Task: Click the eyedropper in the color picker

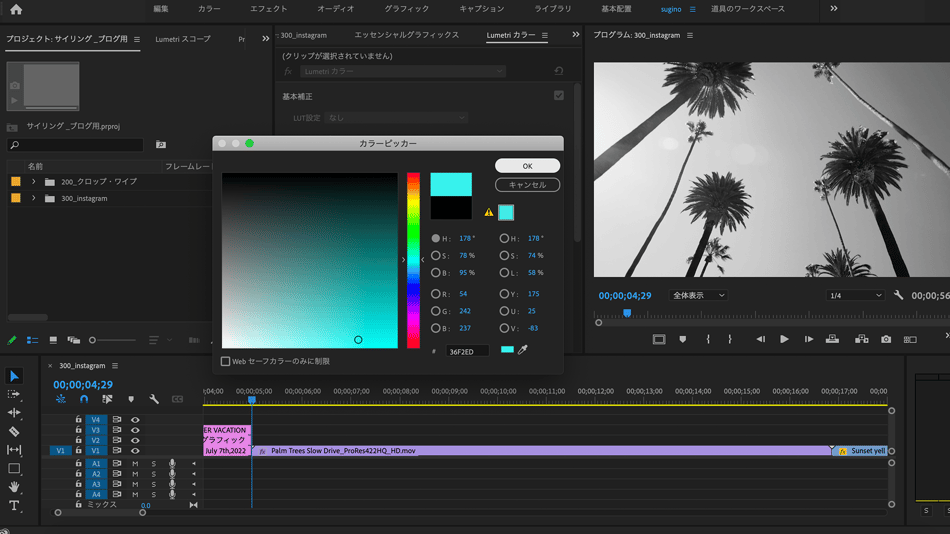Action: point(522,350)
